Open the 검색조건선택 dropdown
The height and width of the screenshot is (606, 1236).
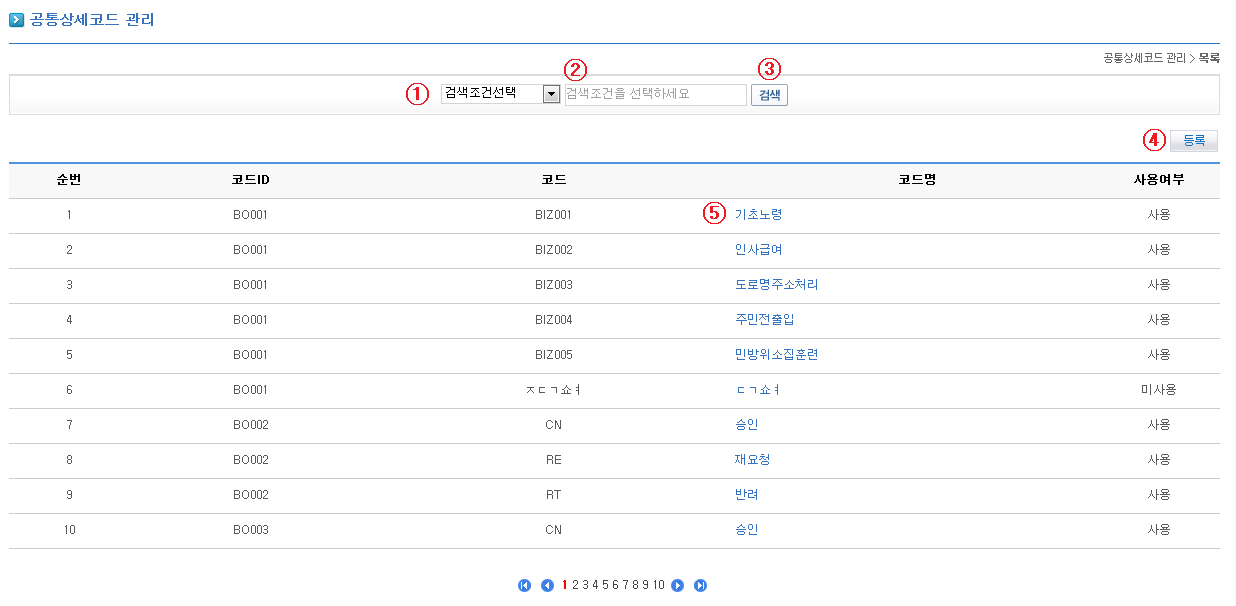tap(550, 94)
